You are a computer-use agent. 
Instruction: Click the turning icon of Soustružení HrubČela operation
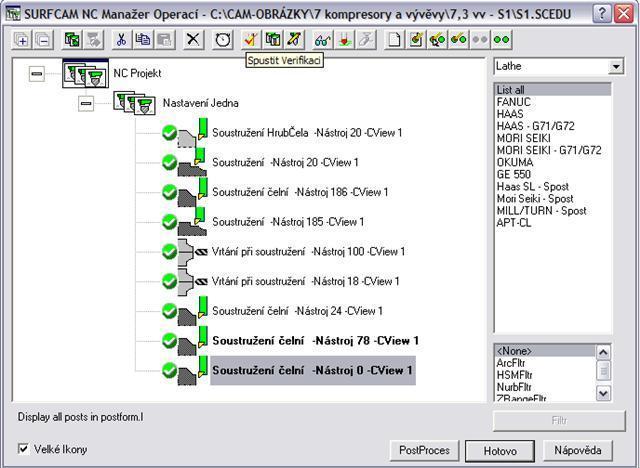tap(192, 133)
